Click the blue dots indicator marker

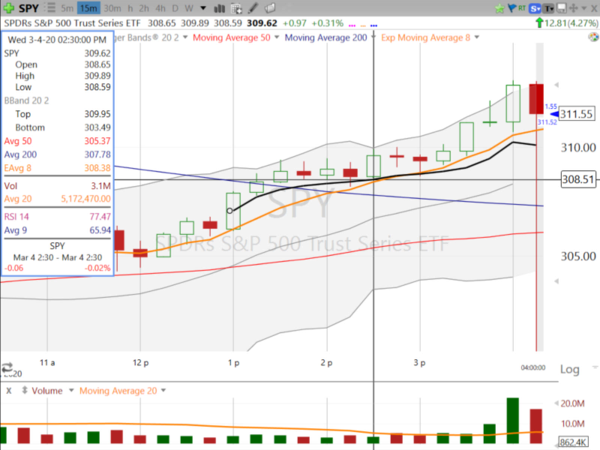(x=374, y=26)
